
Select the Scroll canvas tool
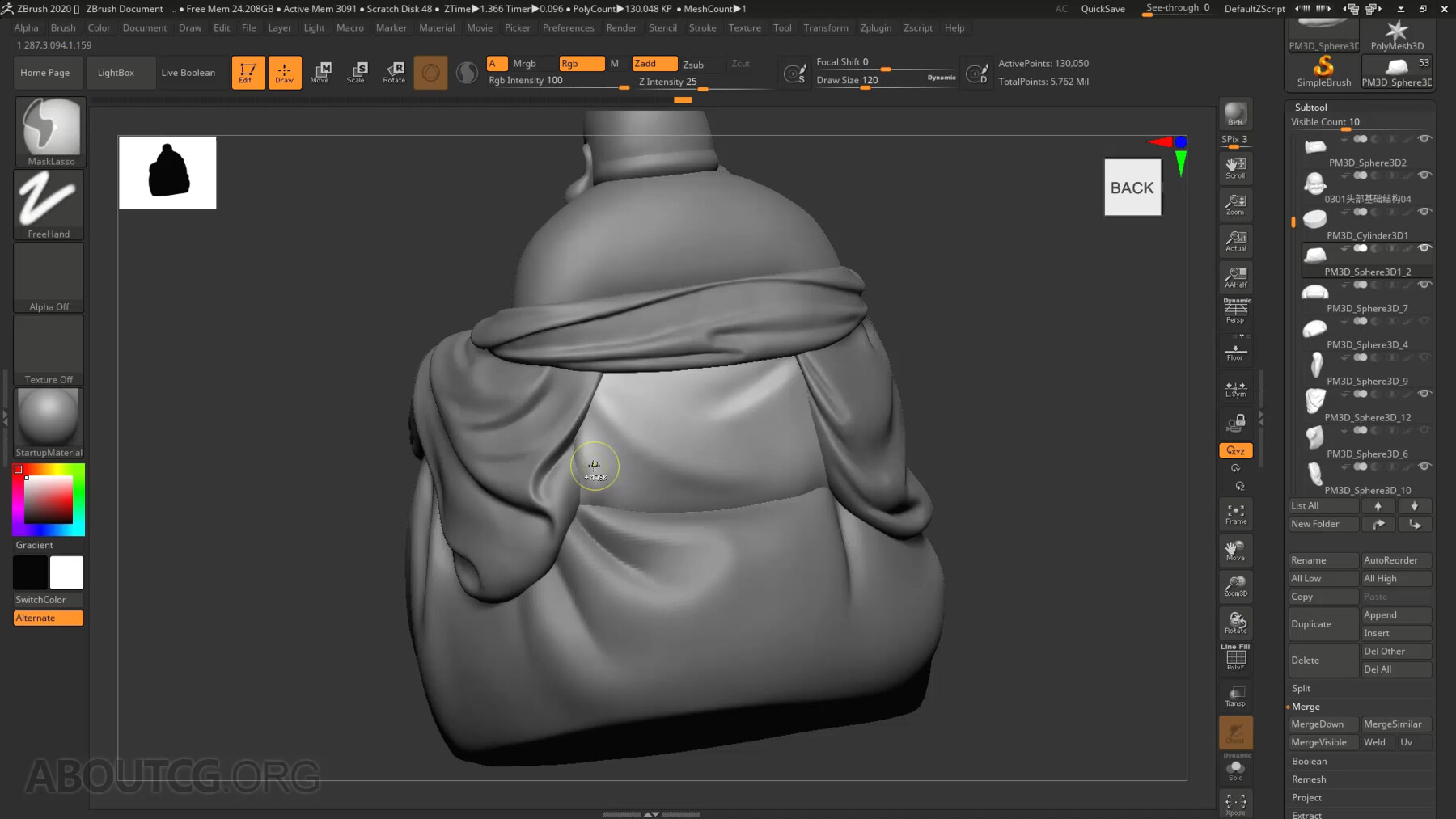(1235, 168)
